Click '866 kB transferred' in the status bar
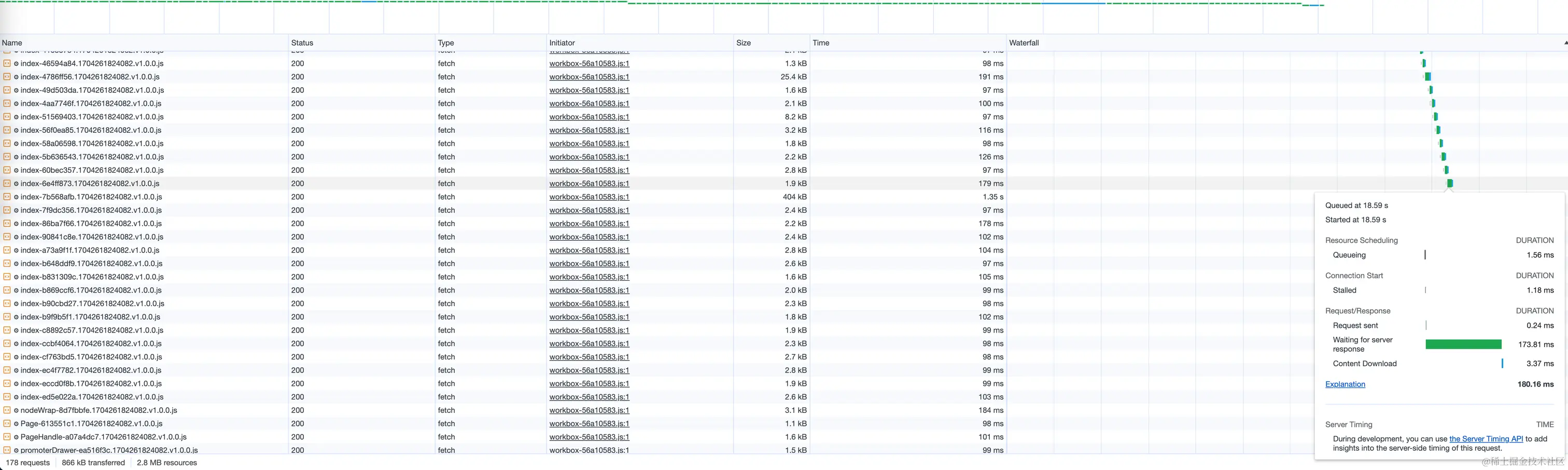Screen dimensions: 1568x470 (93, 463)
